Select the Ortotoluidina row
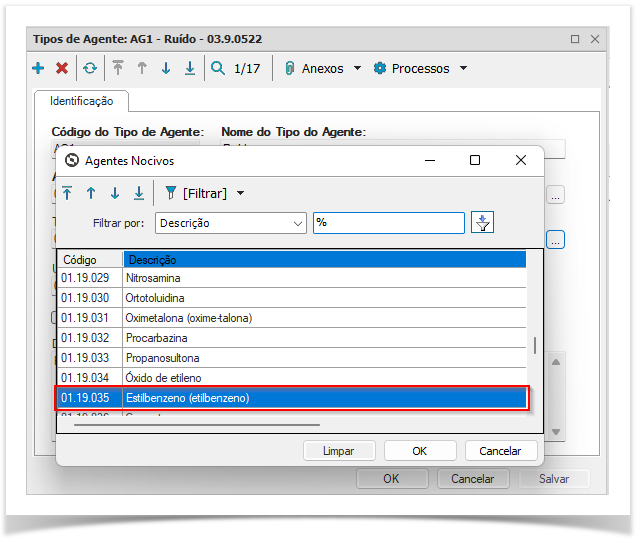This screenshot has width=644, height=544. click(x=292, y=298)
